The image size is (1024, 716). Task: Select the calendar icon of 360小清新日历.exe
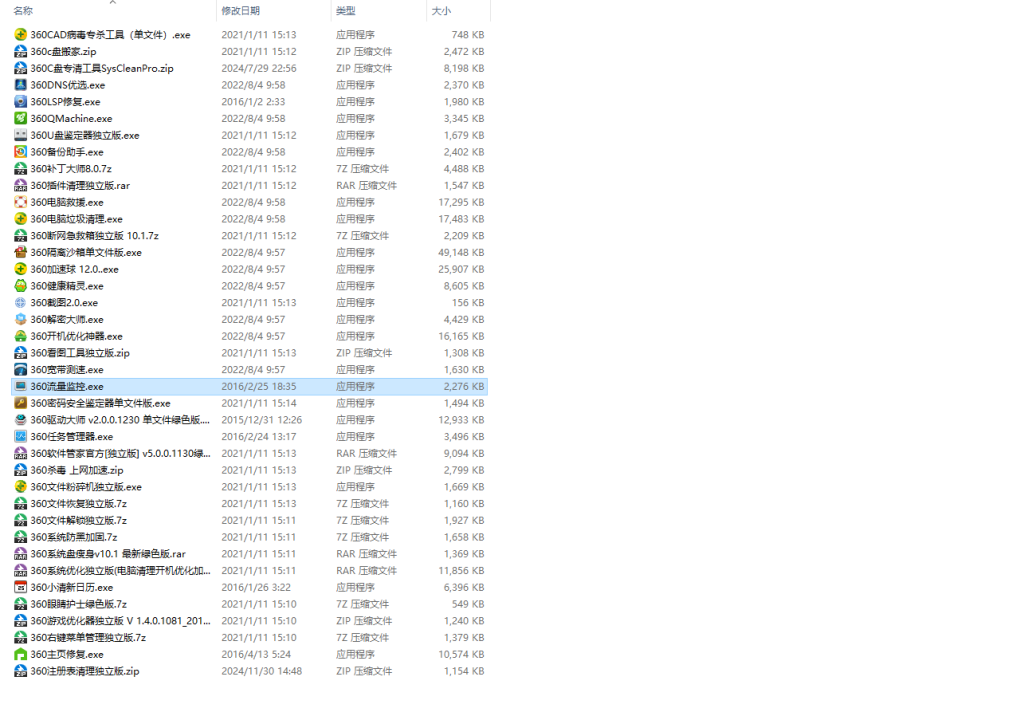click(x=20, y=587)
